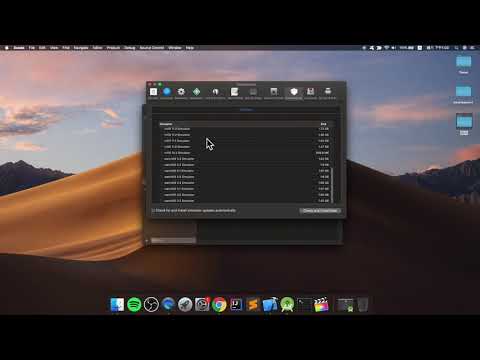Open the Xcode menu
The width and height of the screenshot is (480, 360).
tap(19, 48)
